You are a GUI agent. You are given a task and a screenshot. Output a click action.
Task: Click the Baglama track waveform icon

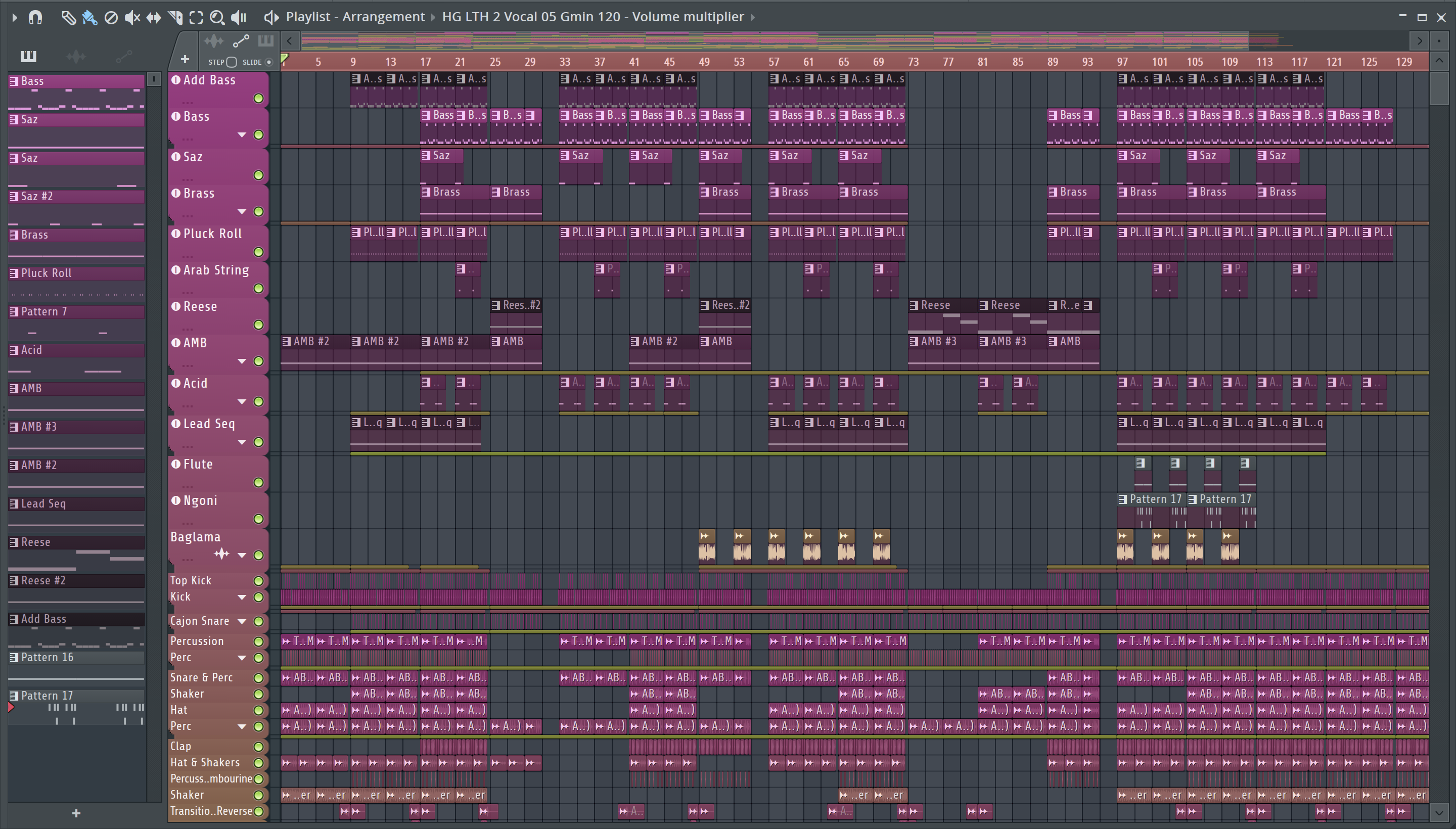coord(221,554)
